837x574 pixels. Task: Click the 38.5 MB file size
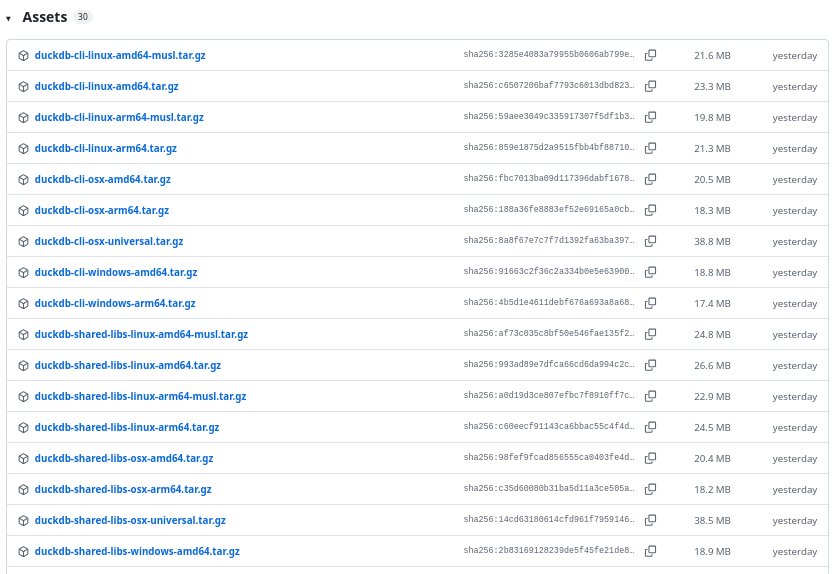712,520
